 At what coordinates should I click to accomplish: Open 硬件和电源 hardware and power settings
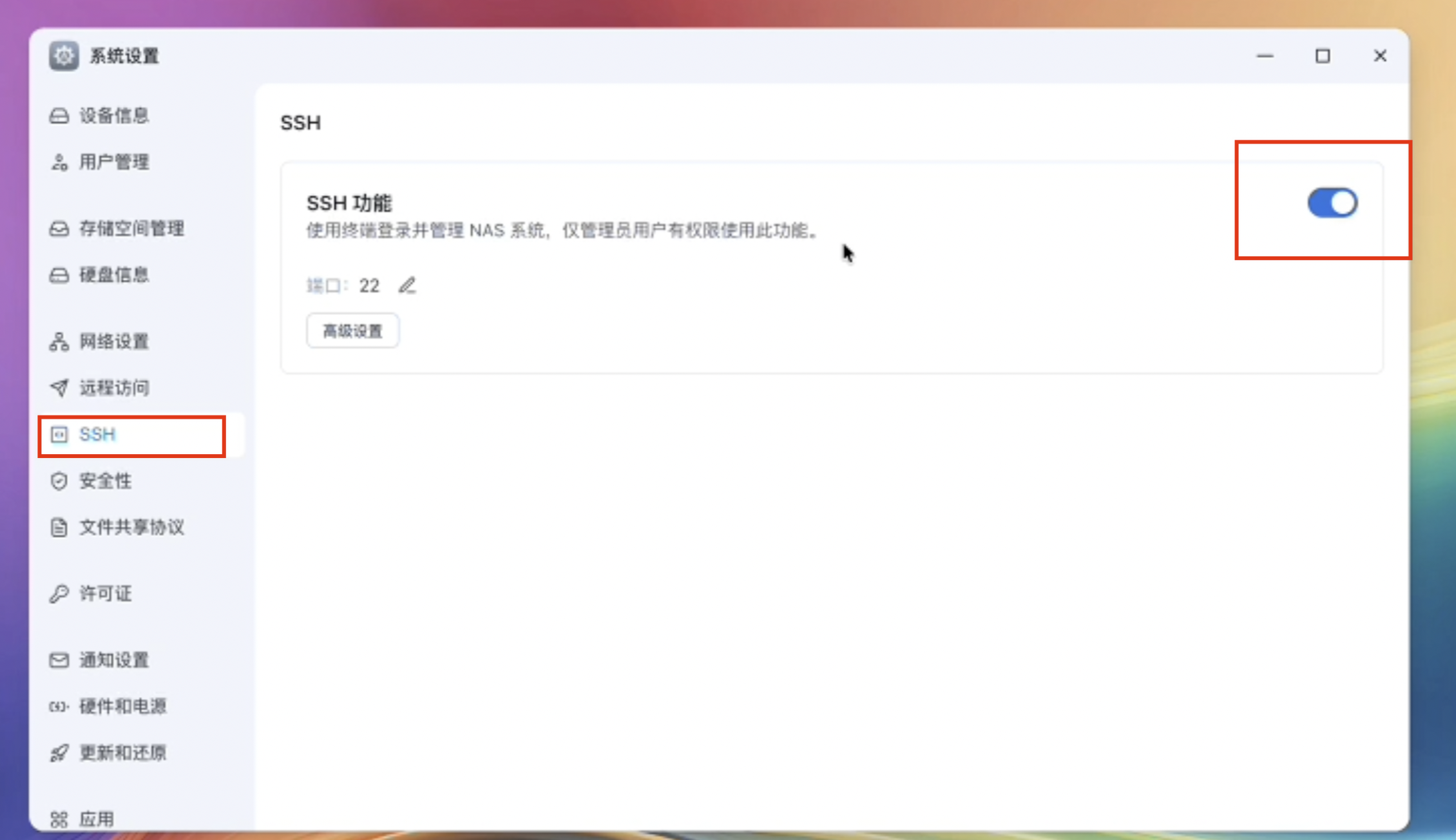(x=122, y=707)
